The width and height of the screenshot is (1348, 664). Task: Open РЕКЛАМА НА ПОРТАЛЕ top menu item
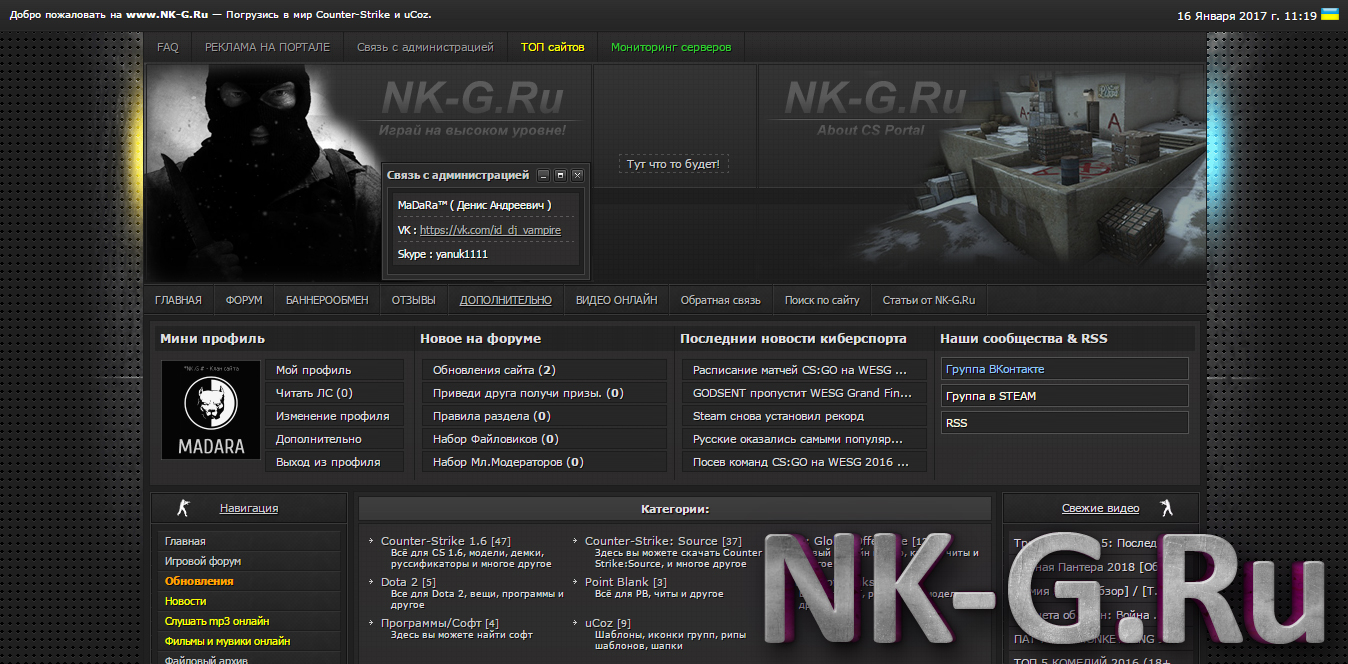[267, 47]
